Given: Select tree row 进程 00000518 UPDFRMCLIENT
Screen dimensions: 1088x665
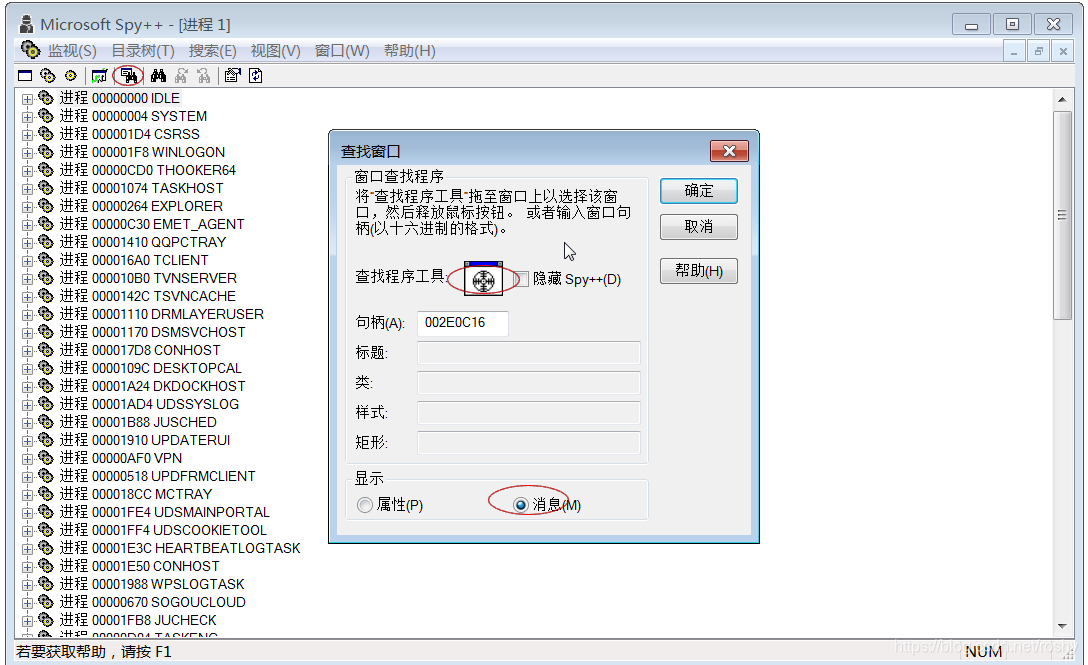Looking at the screenshot, I should click(x=158, y=476).
